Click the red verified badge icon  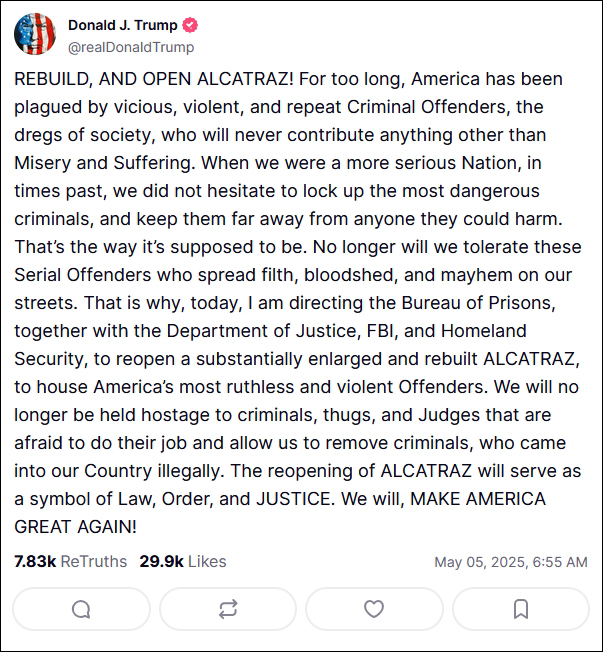(x=189, y=25)
